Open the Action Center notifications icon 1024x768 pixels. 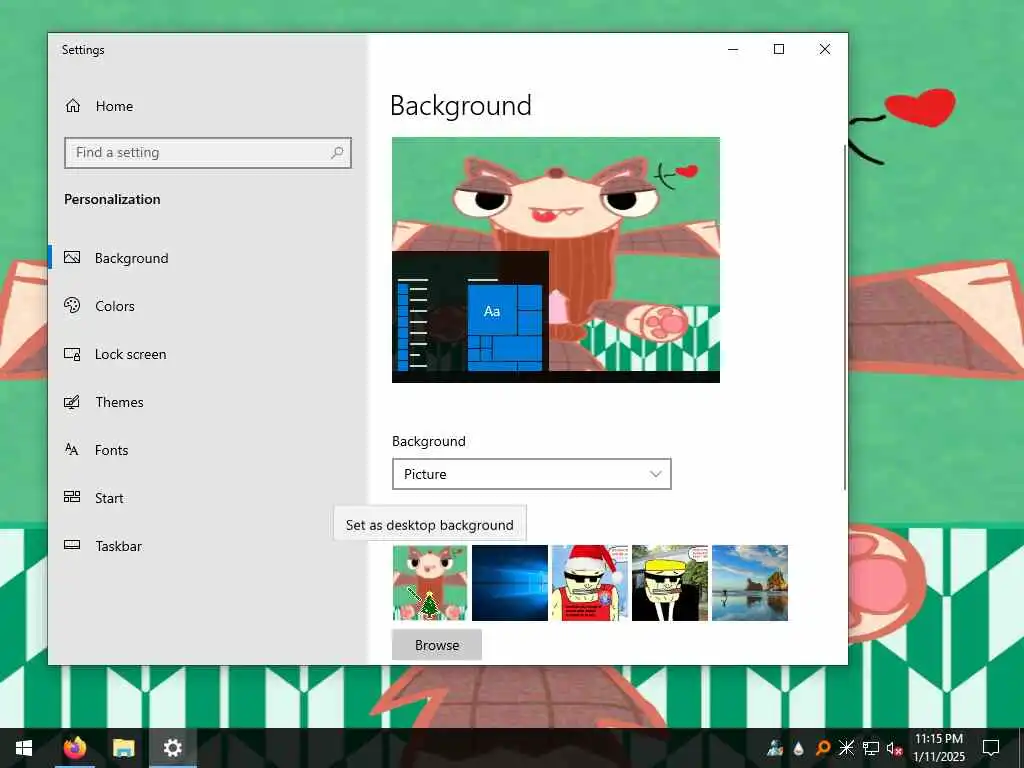click(x=991, y=748)
